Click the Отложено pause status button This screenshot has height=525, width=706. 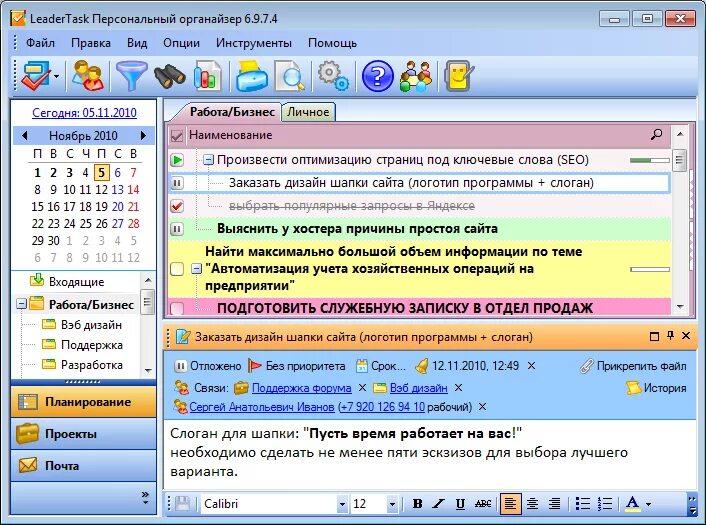tap(208, 366)
